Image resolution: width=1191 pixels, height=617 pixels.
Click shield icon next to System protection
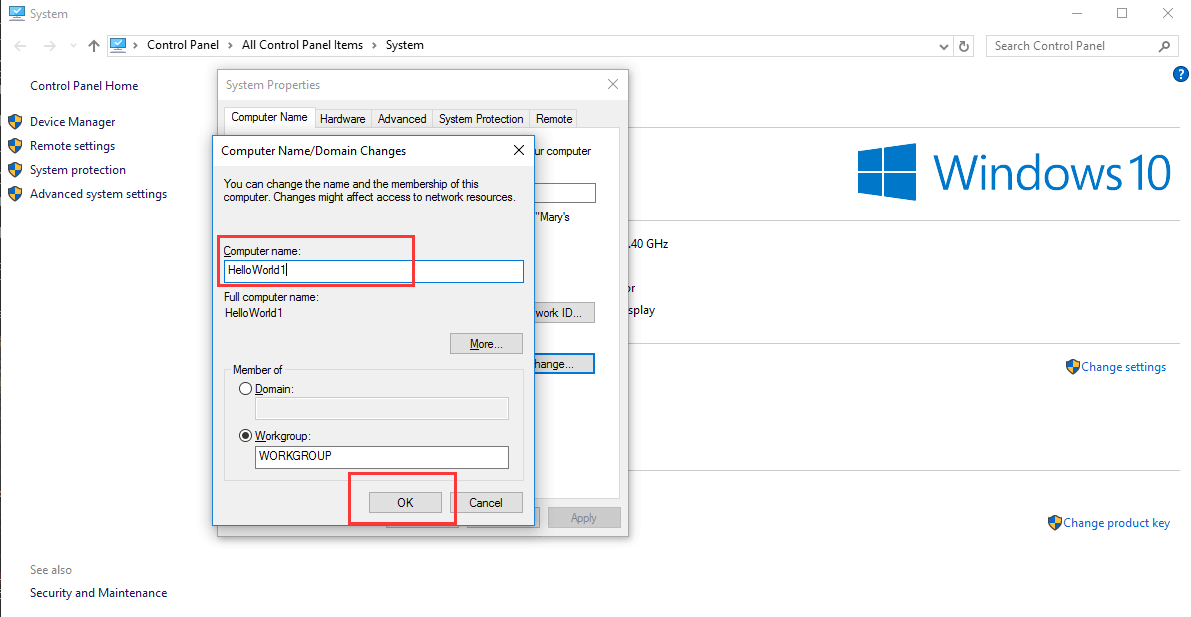(14, 169)
